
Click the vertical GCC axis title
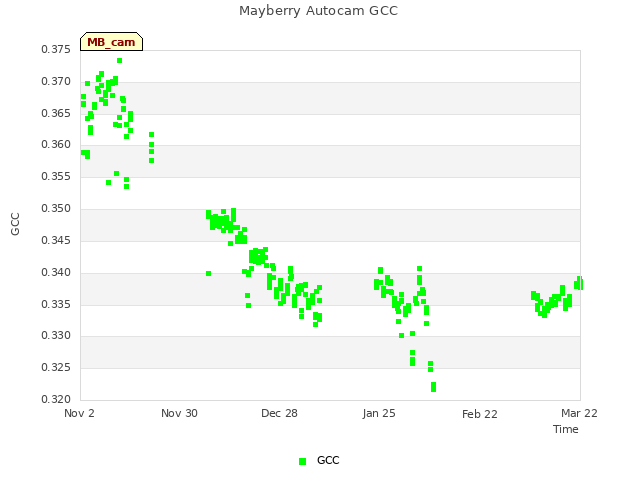point(15,224)
